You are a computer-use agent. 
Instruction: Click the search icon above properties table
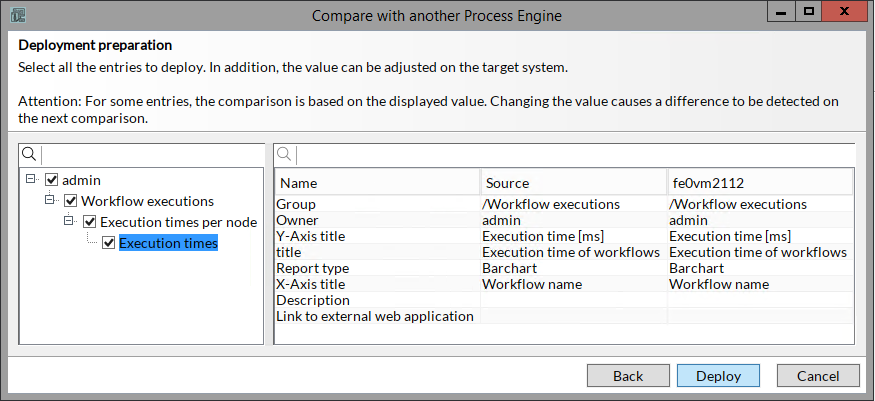click(x=285, y=154)
